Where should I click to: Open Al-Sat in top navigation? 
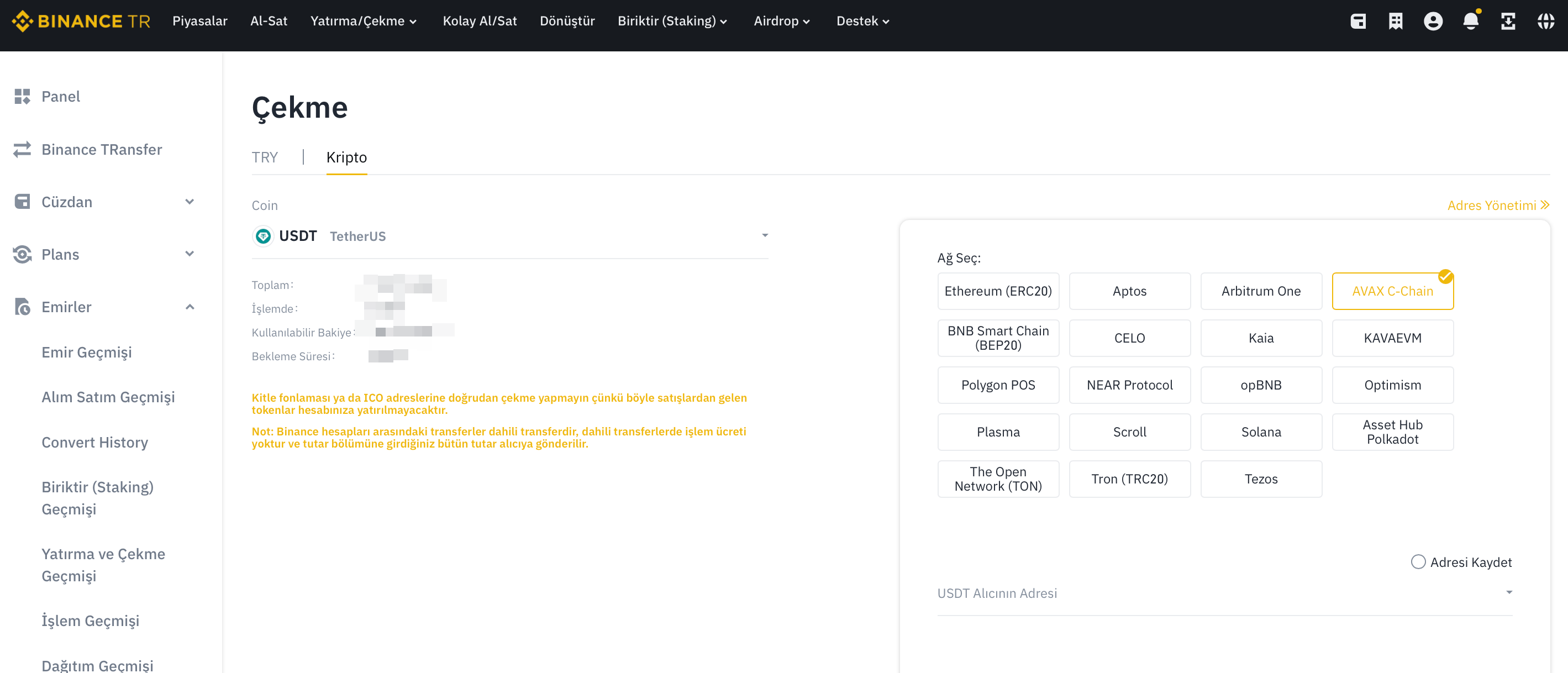pos(269,22)
